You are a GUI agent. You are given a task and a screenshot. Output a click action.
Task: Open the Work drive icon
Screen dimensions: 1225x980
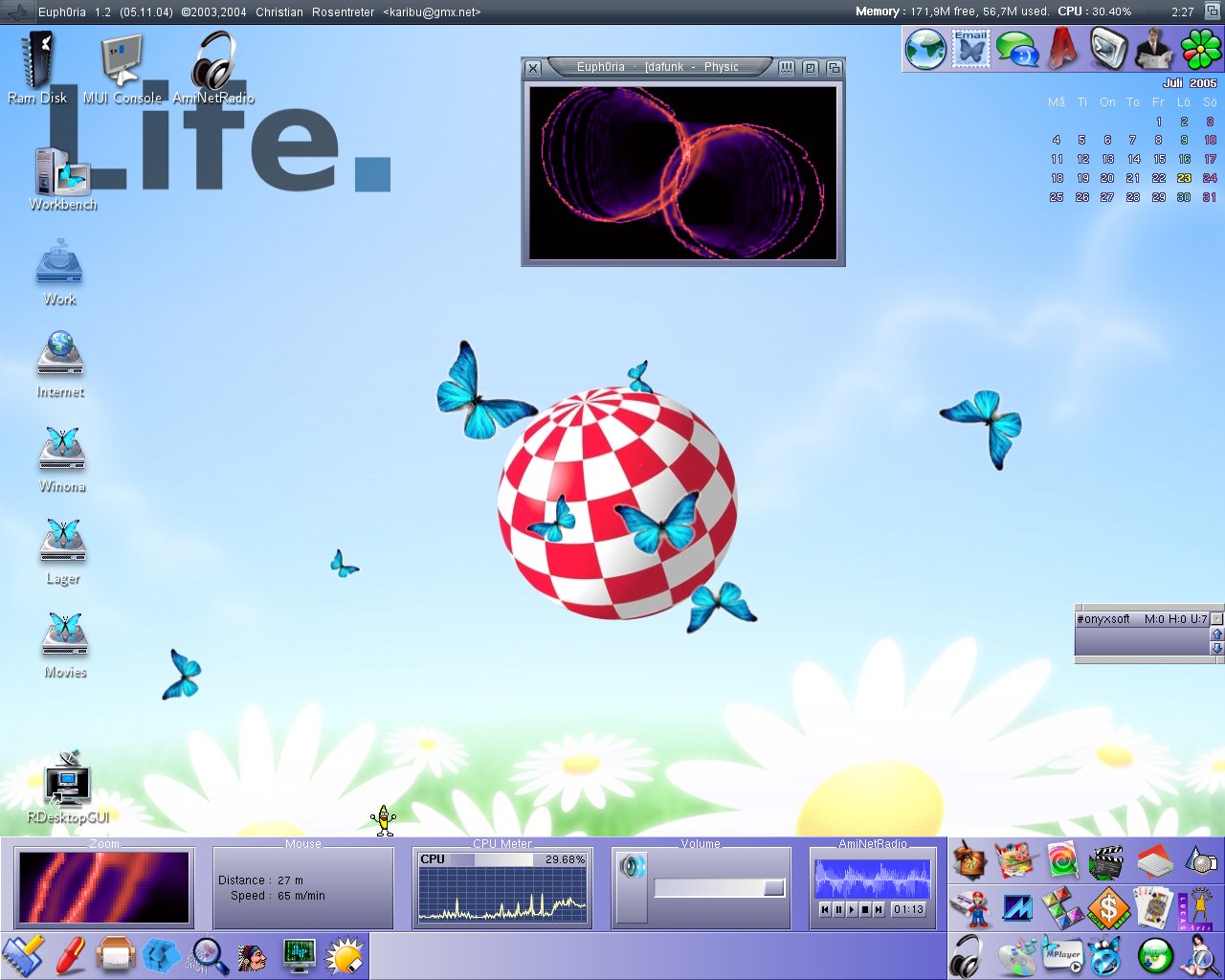tap(59, 273)
